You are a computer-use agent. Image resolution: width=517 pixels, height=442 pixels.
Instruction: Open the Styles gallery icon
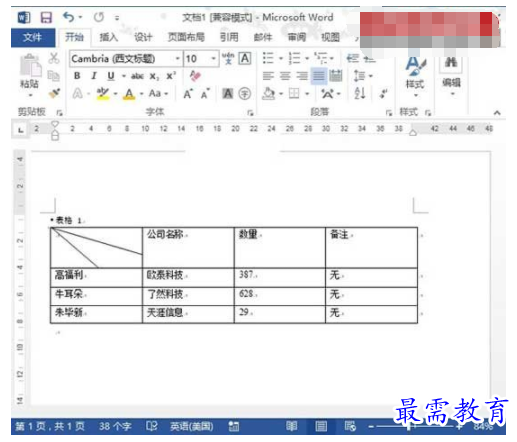click(x=415, y=66)
